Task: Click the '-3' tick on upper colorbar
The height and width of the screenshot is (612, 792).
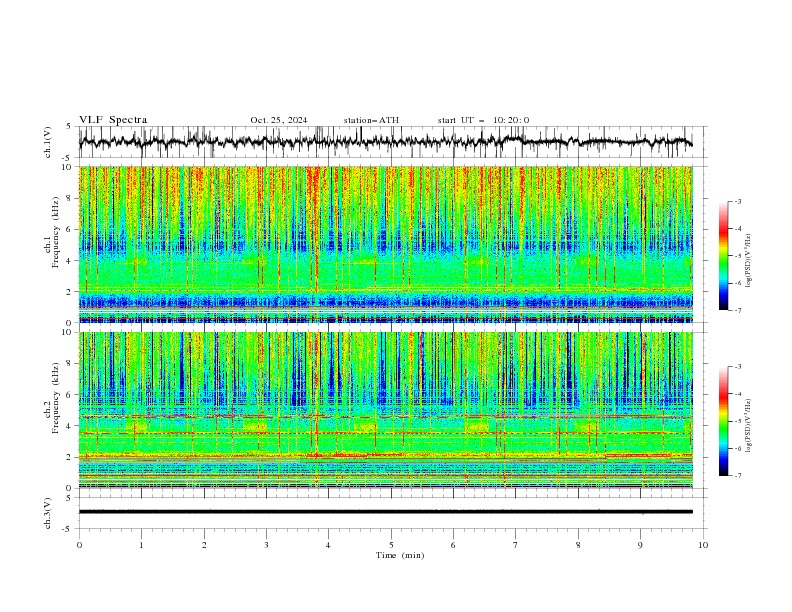Action: pyautogui.click(x=737, y=201)
